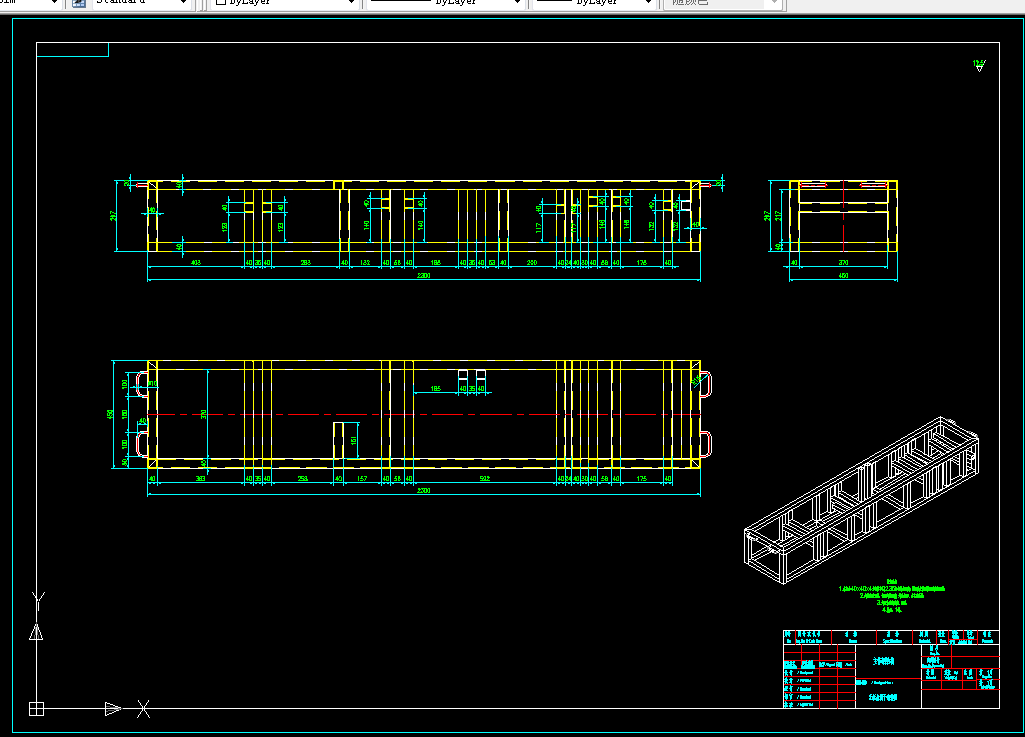Select the surface roughness symbol in sheet corner
Image resolution: width=1025 pixels, height=737 pixels.
[x=979, y=65]
